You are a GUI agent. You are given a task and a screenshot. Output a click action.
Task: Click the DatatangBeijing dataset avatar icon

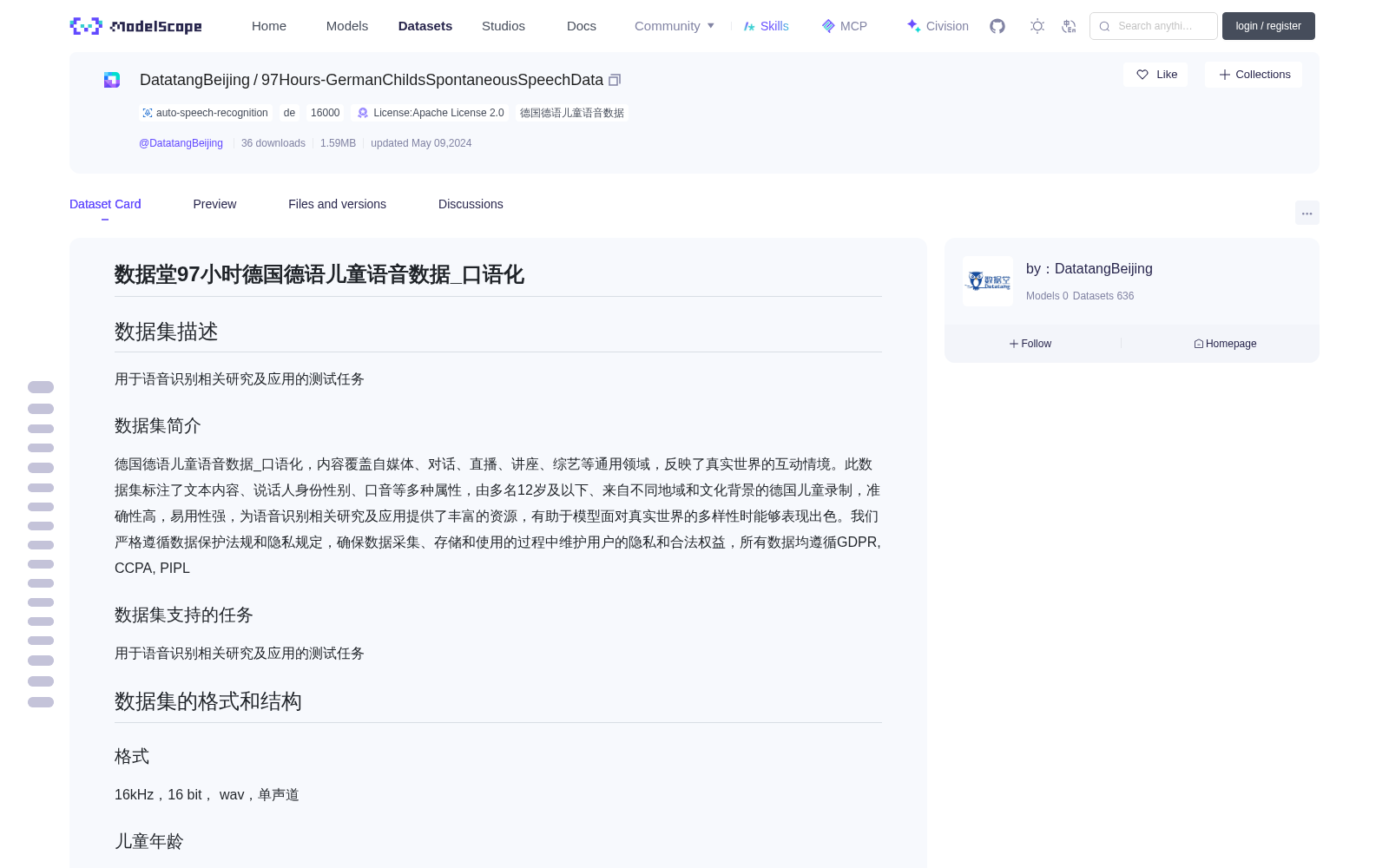pos(112,80)
